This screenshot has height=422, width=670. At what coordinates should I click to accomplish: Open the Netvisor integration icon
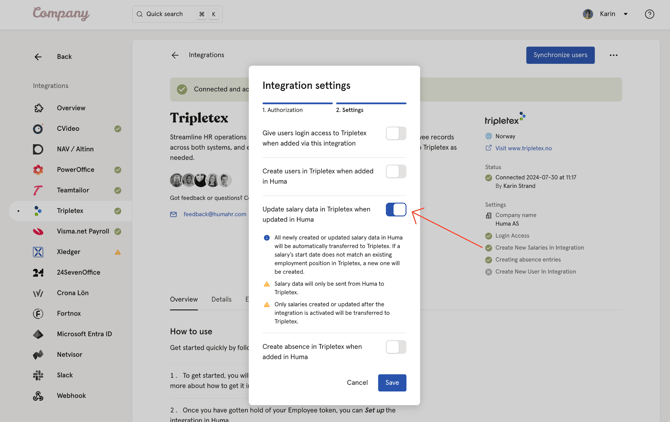pos(38,355)
